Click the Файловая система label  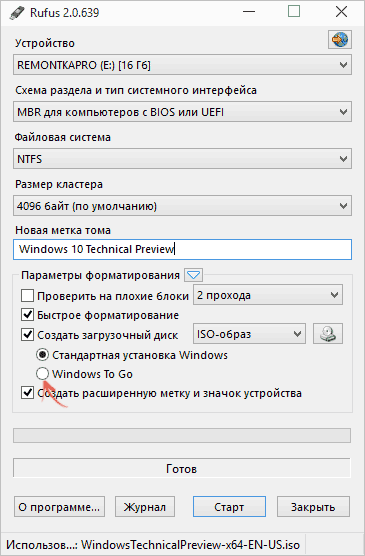pyautogui.click(x=62, y=137)
